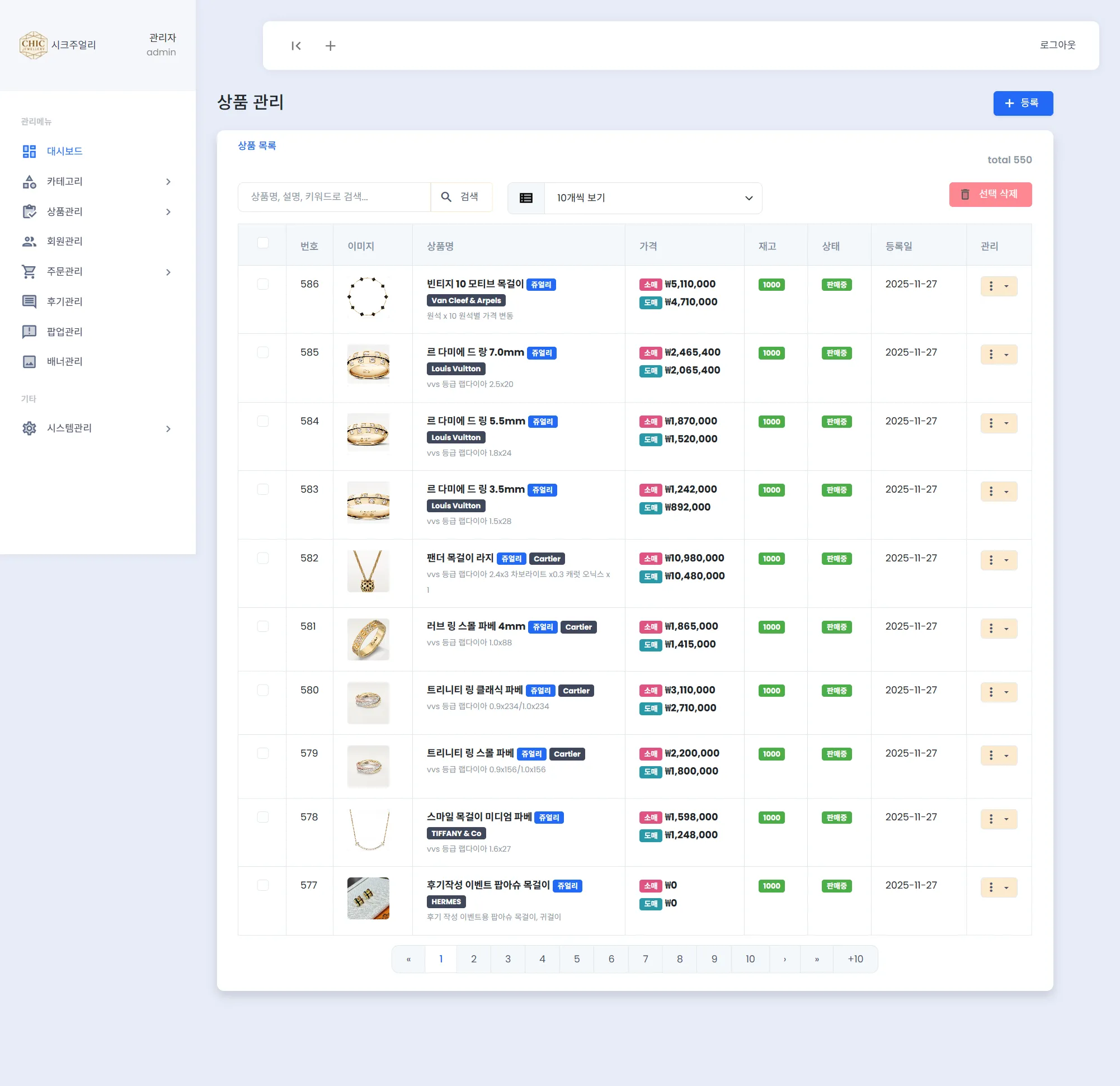Click the 빈티지 10 모티브 목걸이 product name

point(475,284)
